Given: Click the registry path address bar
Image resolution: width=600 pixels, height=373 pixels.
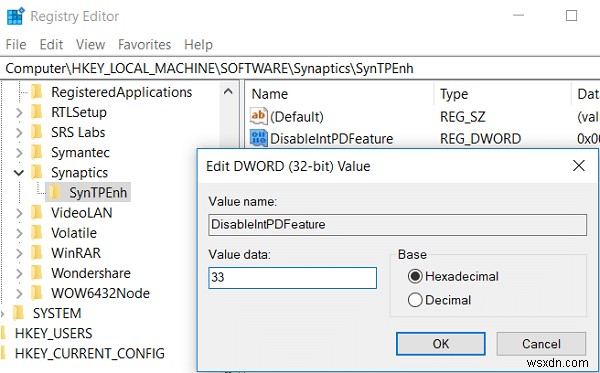Looking at the screenshot, I should 300,68.
